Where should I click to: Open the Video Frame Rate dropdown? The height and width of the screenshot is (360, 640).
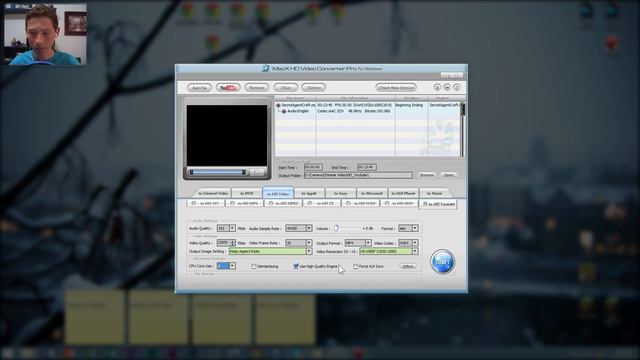pos(309,243)
